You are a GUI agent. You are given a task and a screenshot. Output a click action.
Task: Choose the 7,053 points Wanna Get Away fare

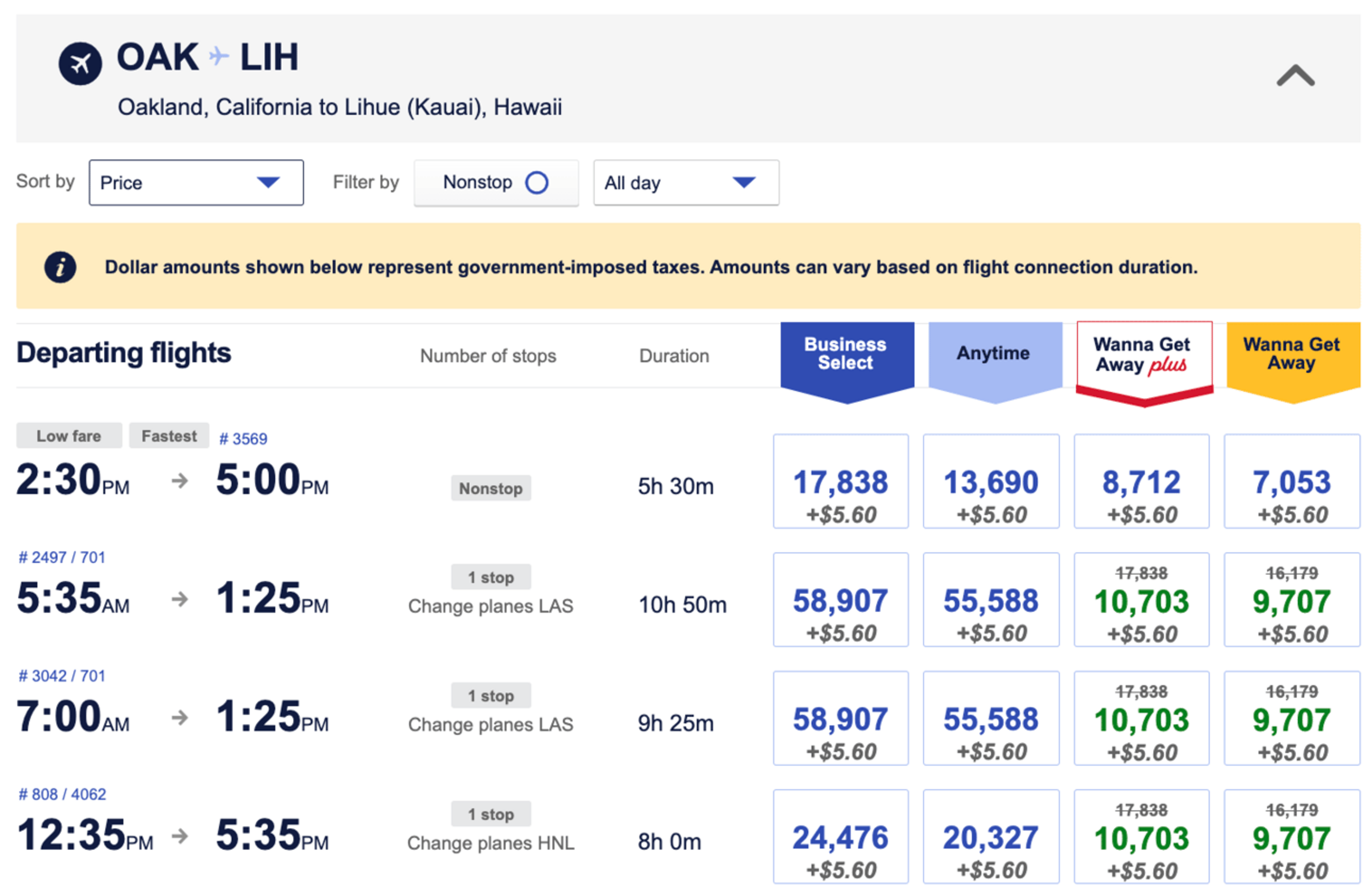[1292, 482]
